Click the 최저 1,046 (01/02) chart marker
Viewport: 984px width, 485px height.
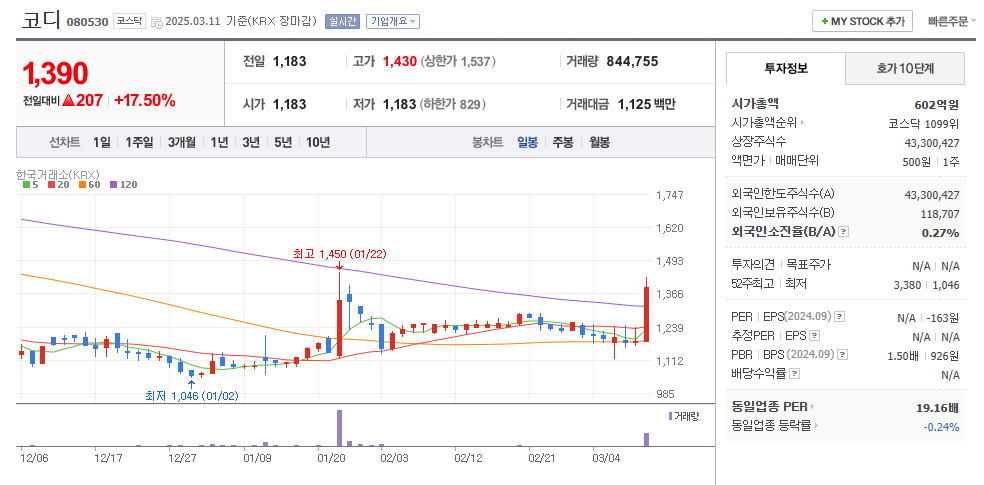(191, 396)
